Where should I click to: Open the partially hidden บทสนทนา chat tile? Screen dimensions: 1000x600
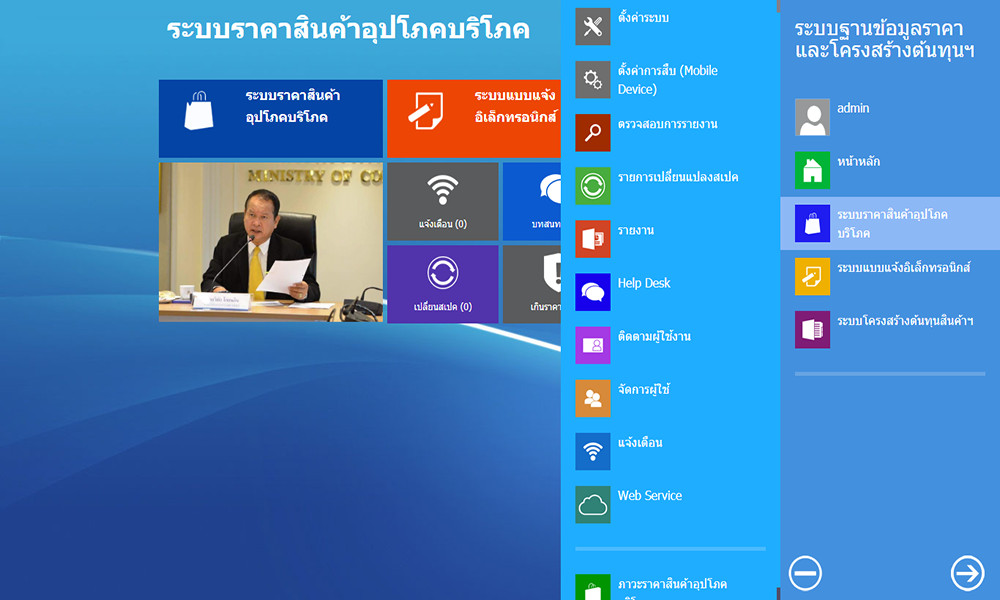pyautogui.click(x=532, y=201)
